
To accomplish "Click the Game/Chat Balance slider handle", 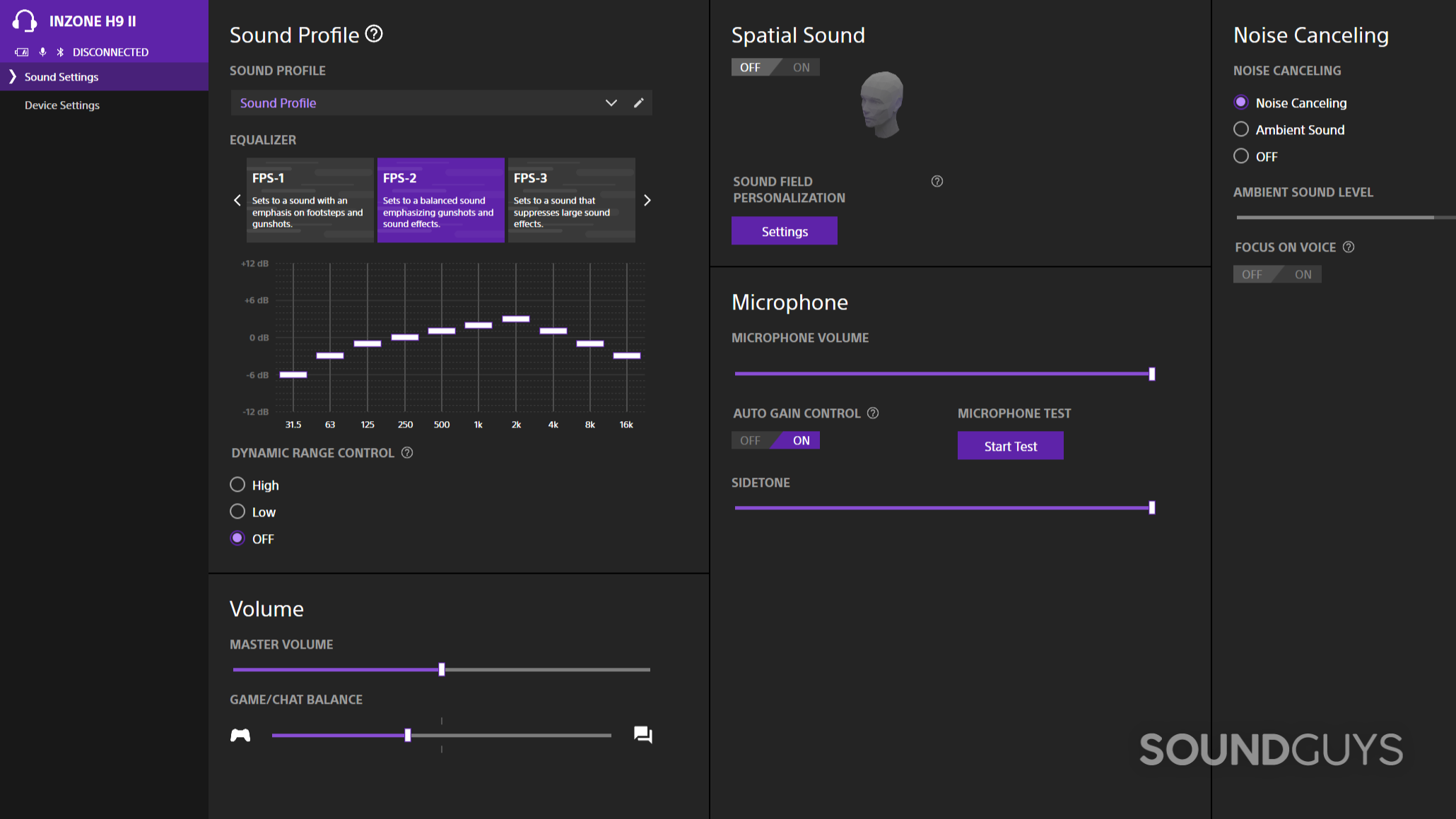I will [408, 736].
